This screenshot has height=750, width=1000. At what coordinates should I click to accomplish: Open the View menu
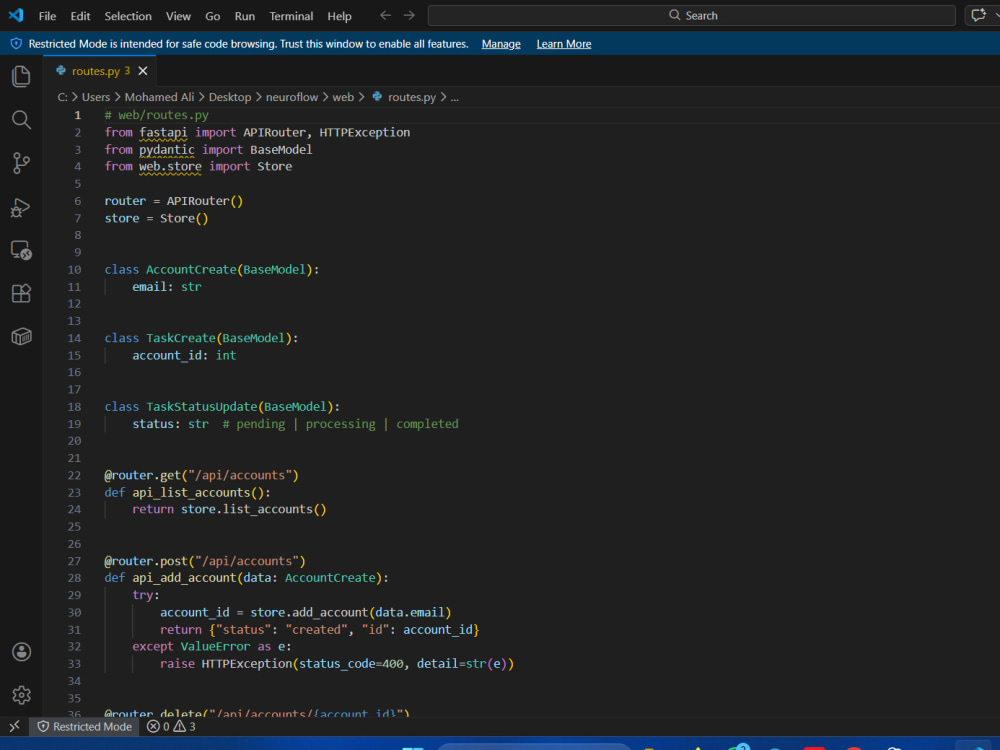coord(178,16)
